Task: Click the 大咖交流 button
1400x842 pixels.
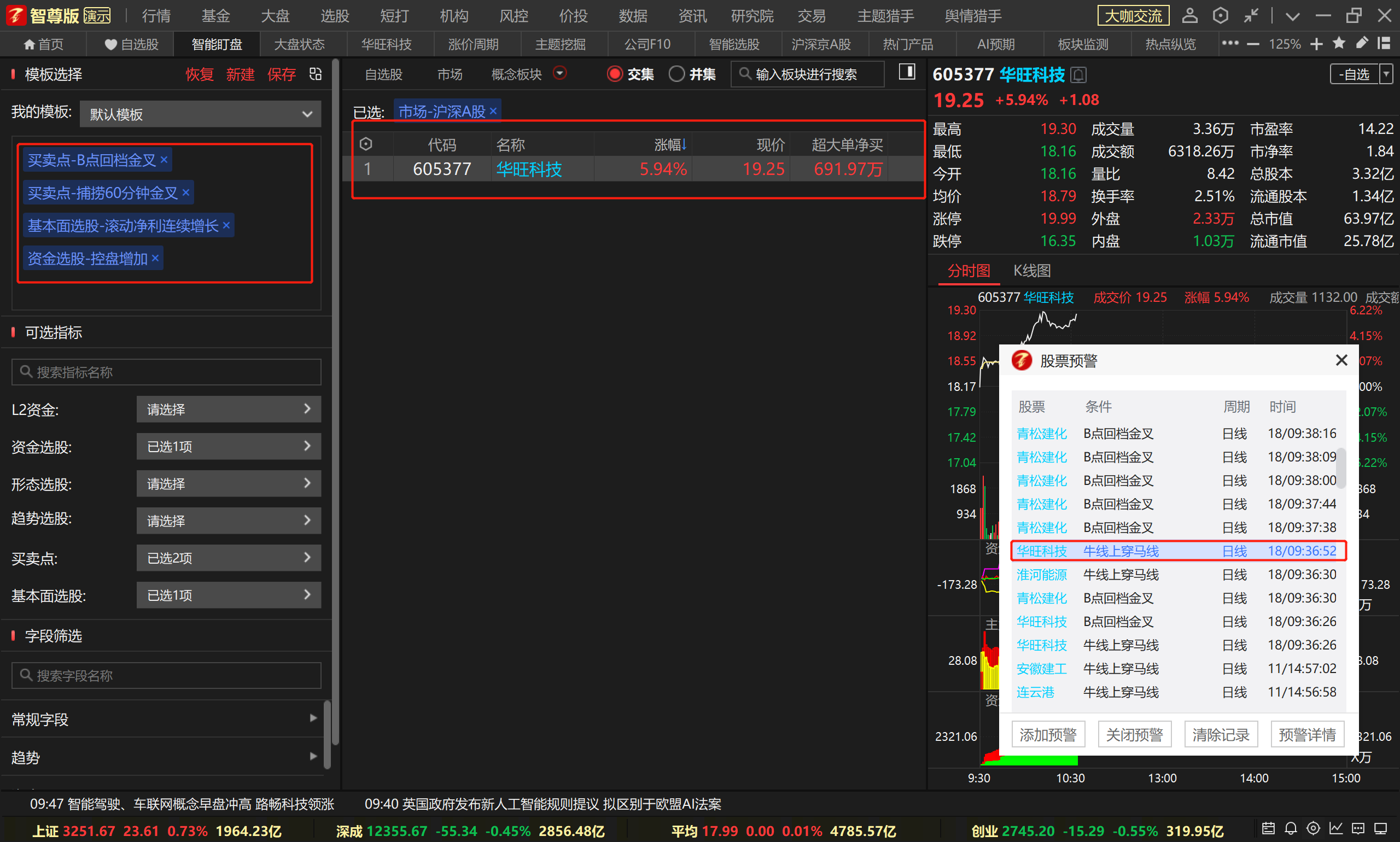Action: 1133,16
